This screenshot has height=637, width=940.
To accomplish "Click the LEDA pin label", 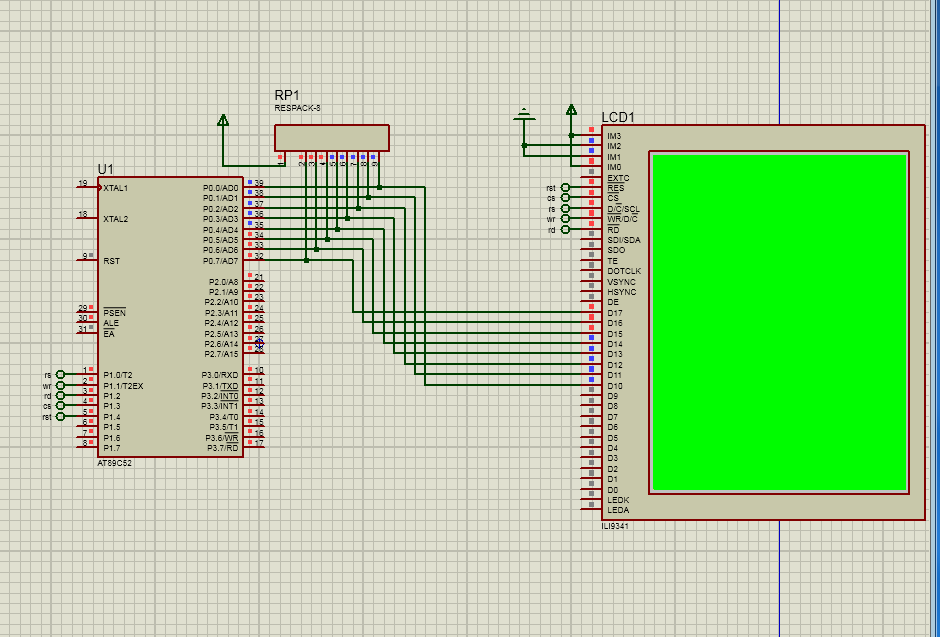I will (x=618, y=511).
